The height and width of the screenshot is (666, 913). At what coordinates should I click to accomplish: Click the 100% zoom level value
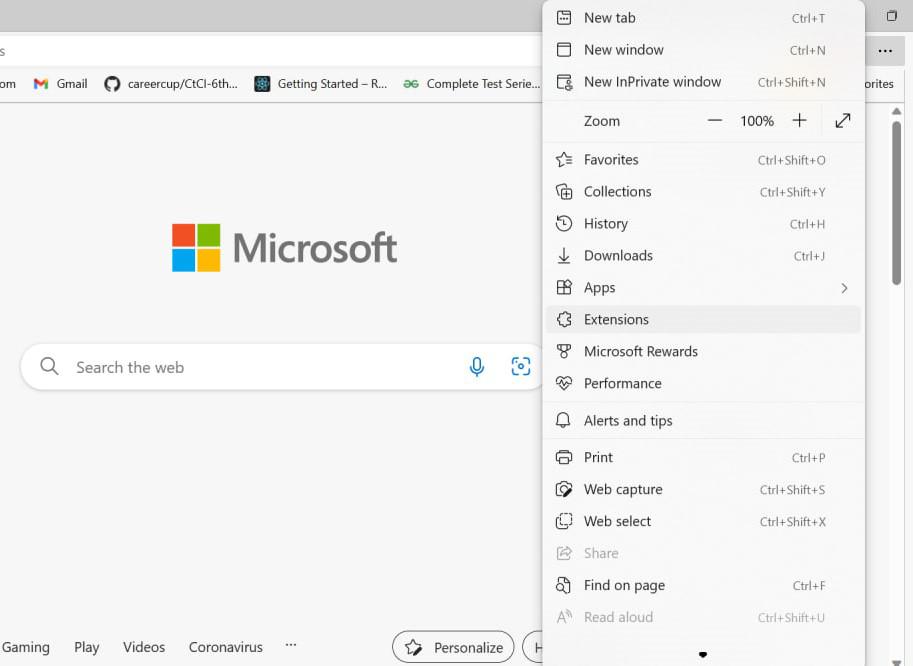[757, 121]
